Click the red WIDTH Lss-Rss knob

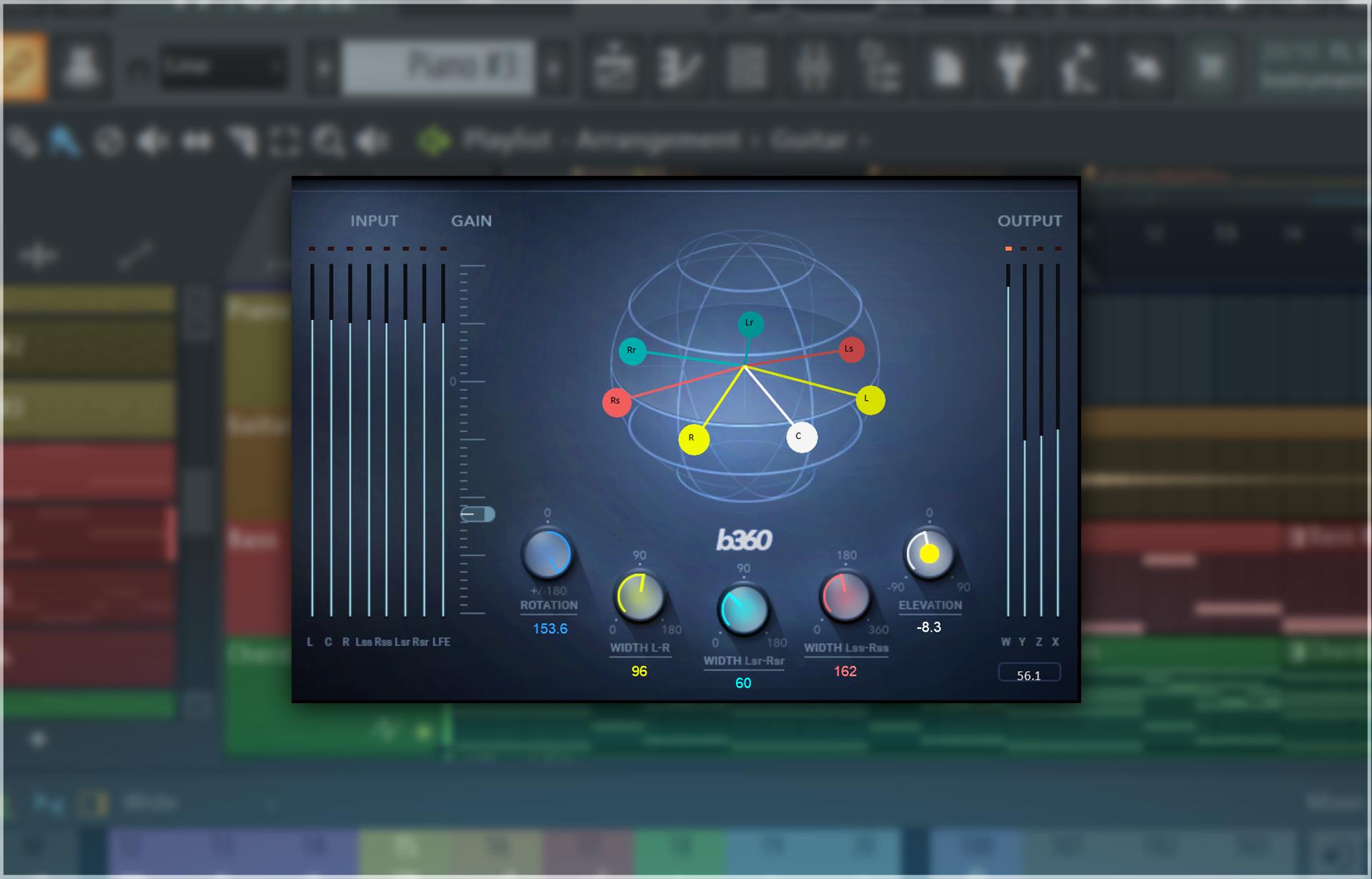tap(845, 597)
